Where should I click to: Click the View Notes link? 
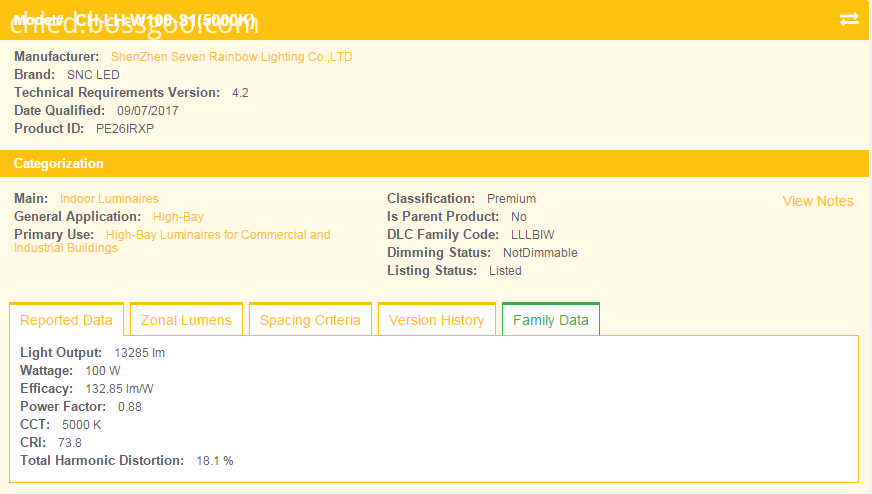click(818, 201)
